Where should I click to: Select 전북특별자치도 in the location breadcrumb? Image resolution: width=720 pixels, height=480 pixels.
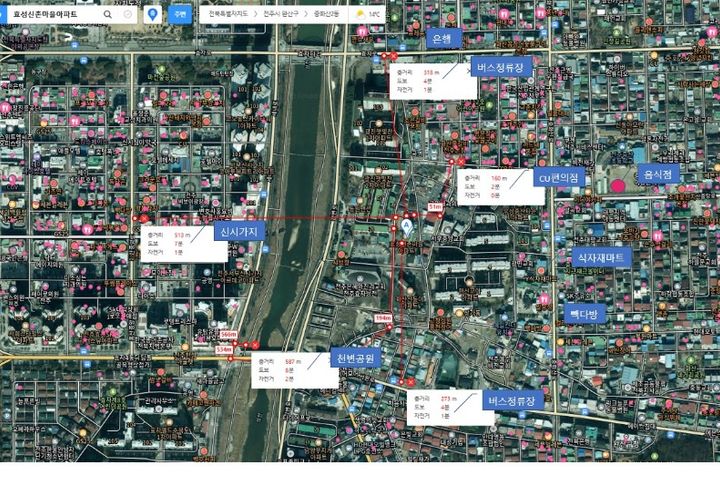click(x=228, y=14)
